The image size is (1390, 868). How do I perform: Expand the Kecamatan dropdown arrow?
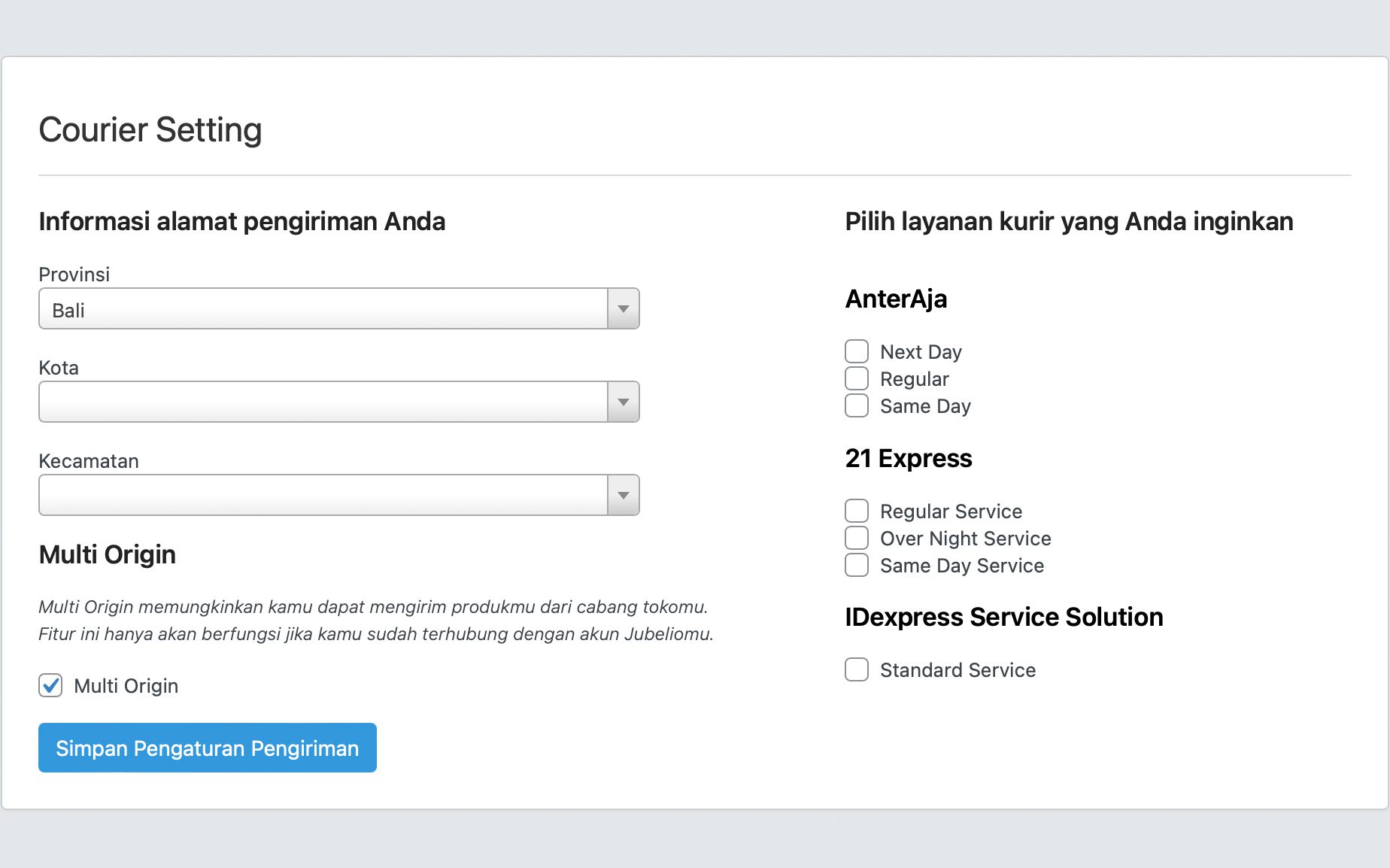[623, 496]
